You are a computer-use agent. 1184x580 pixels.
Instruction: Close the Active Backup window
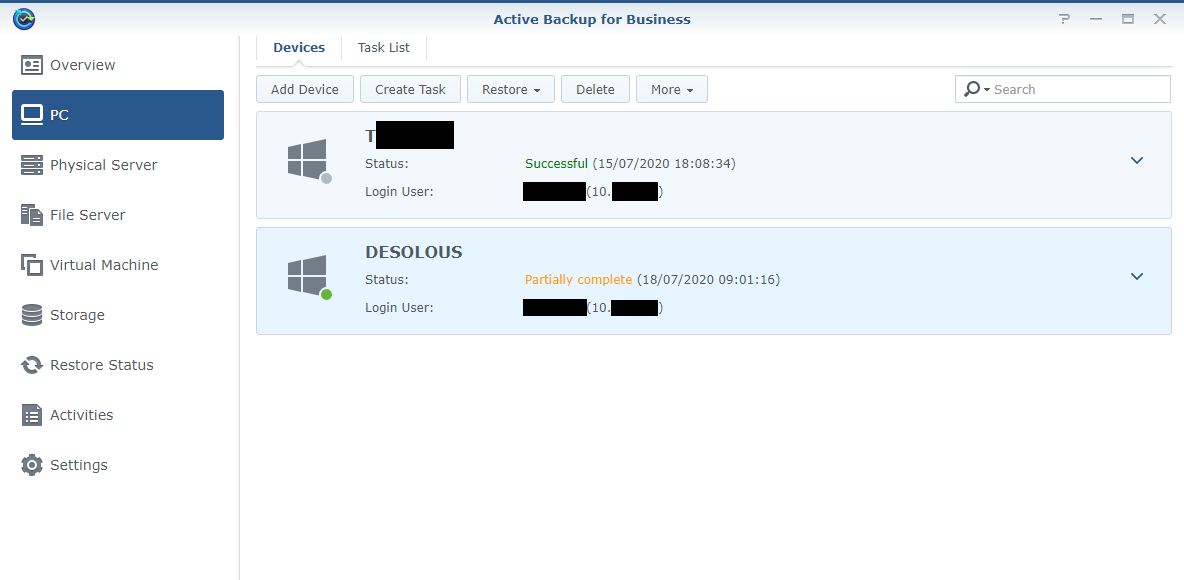click(x=1160, y=20)
